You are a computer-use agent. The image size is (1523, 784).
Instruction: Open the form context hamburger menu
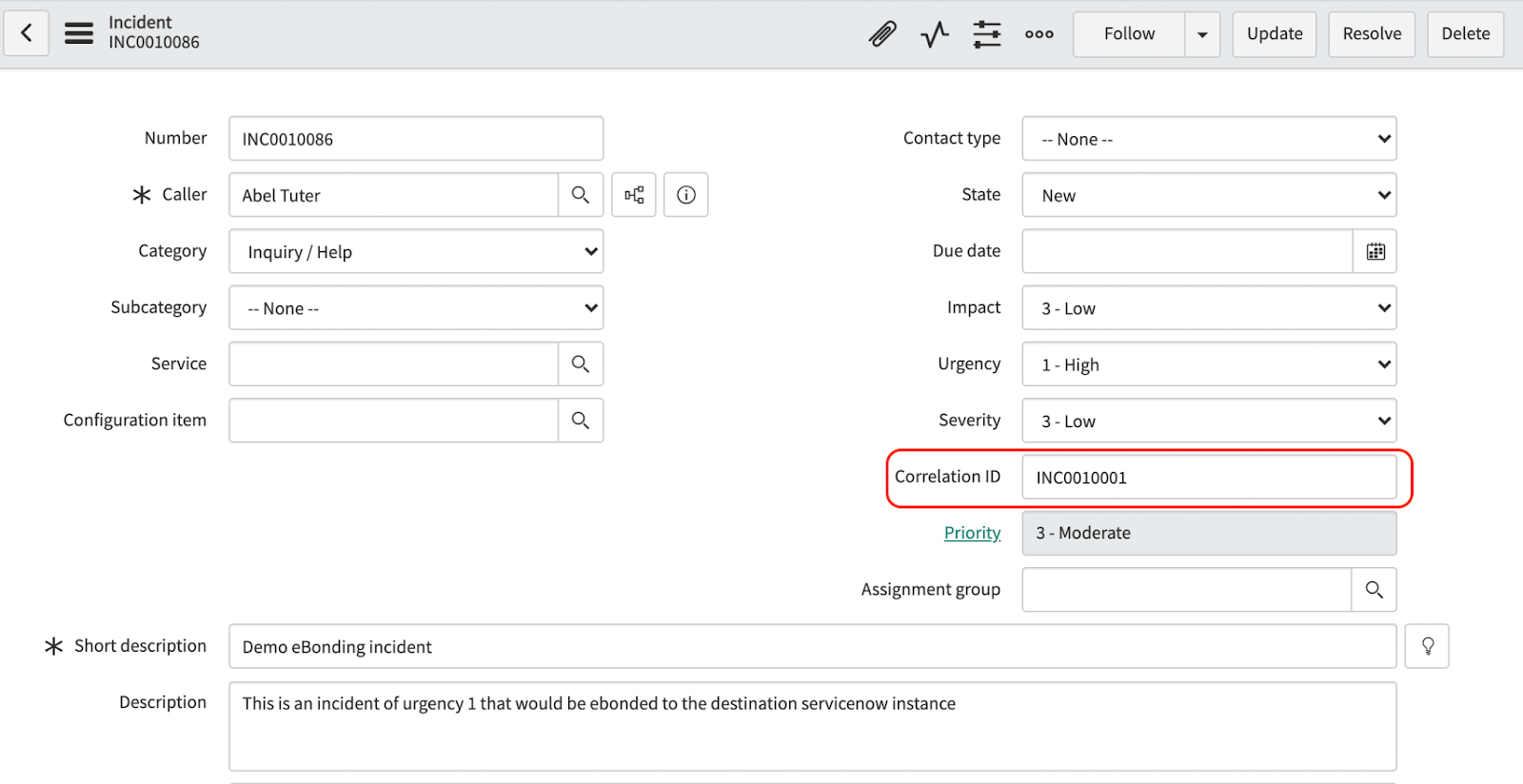[x=79, y=33]
